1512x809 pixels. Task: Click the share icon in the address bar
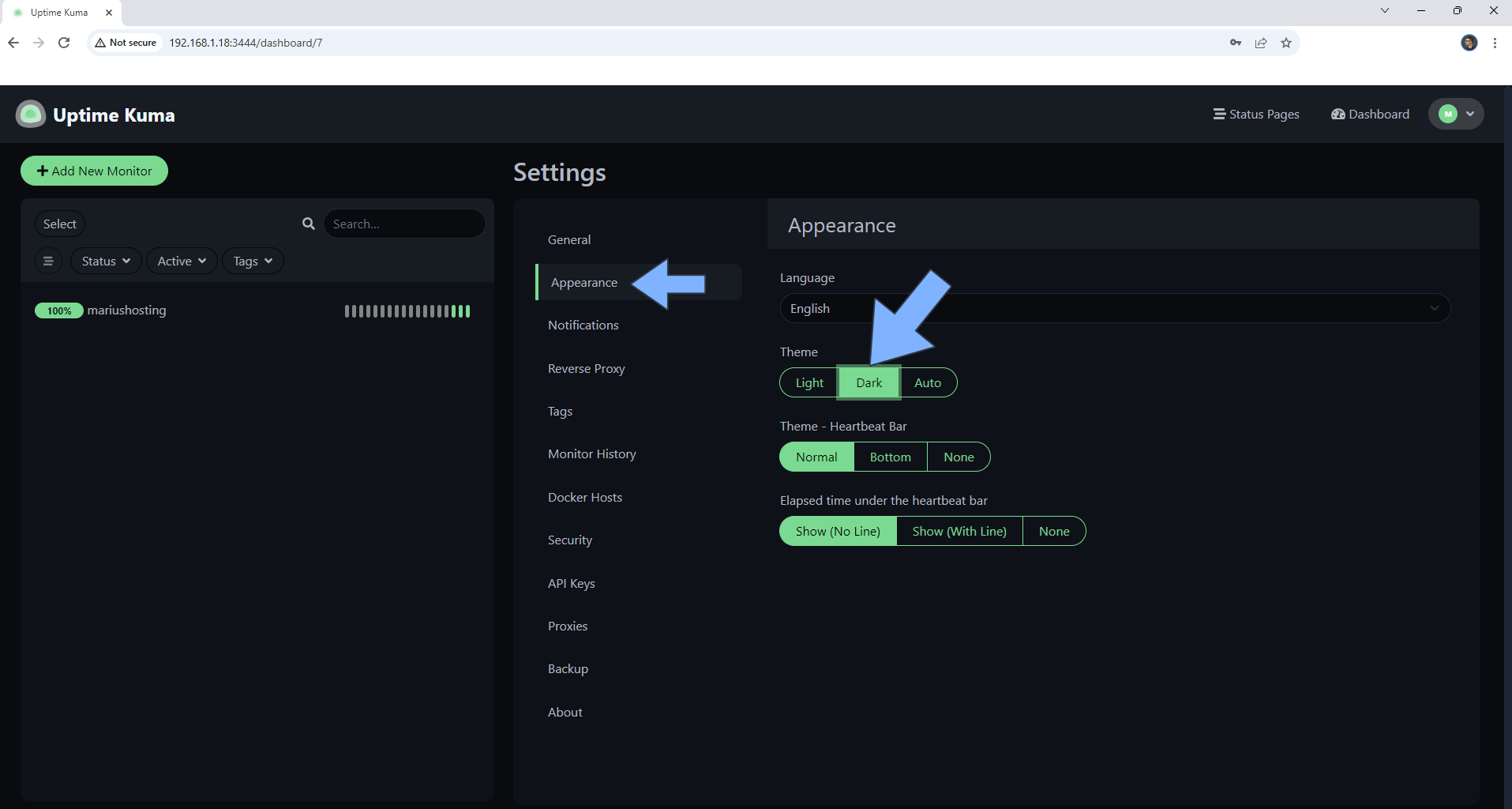tap(1260, 43)
